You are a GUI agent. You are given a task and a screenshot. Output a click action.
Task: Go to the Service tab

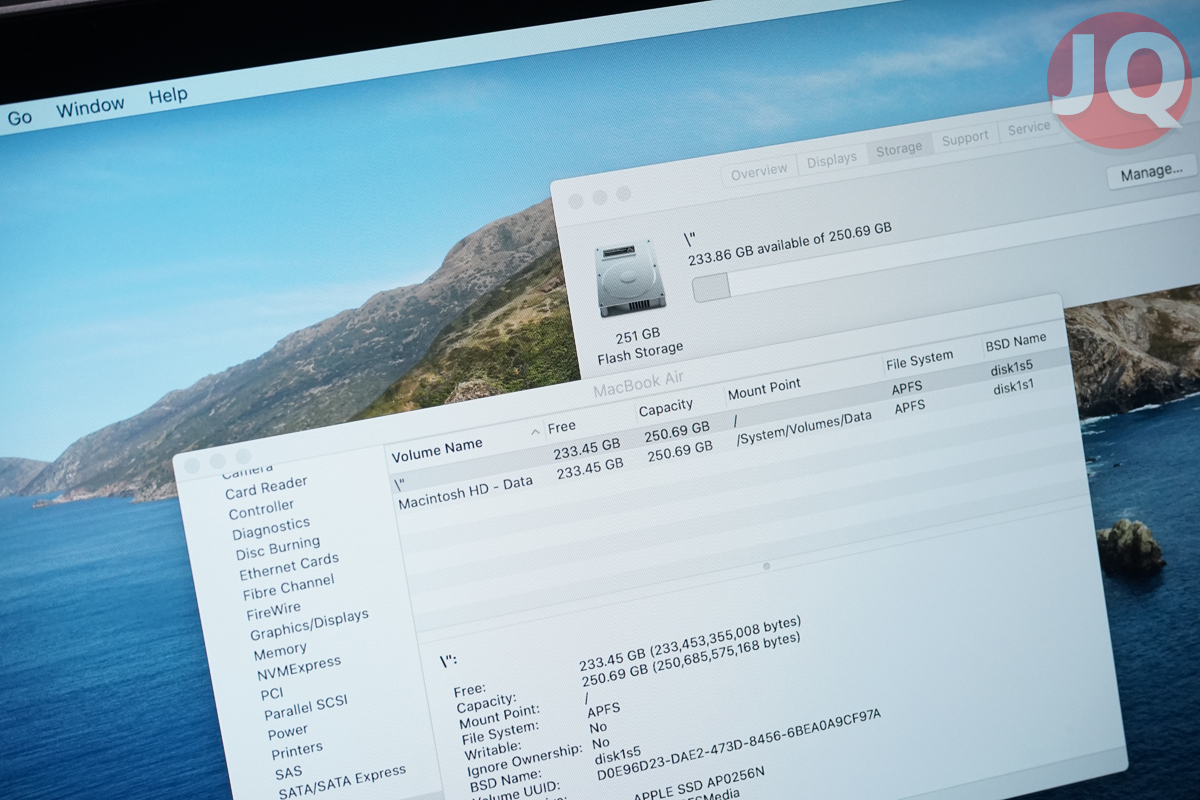[x=1029, y=128]
